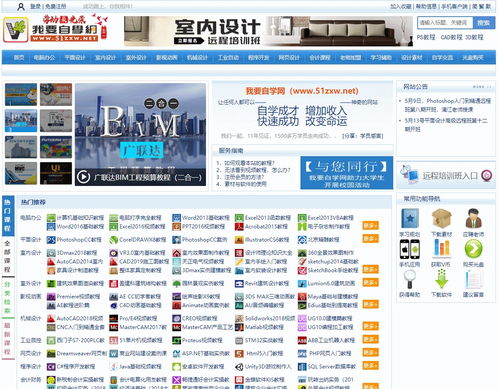Click the Word2013基础教程 icon
Image resolution: width=499 pixels, height=389 pixels.
click(x=176, y=218)
